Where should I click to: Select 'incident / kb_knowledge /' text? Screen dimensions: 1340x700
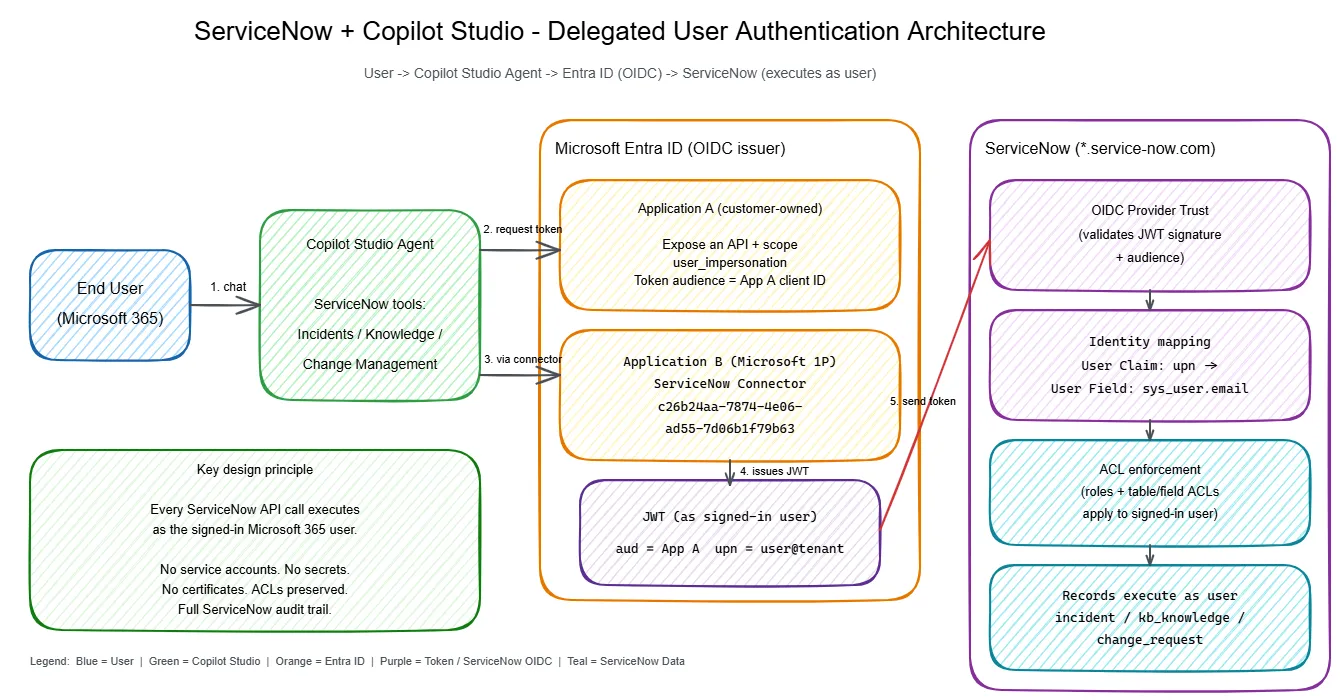pyautogui.click(x=1150, y=618)
